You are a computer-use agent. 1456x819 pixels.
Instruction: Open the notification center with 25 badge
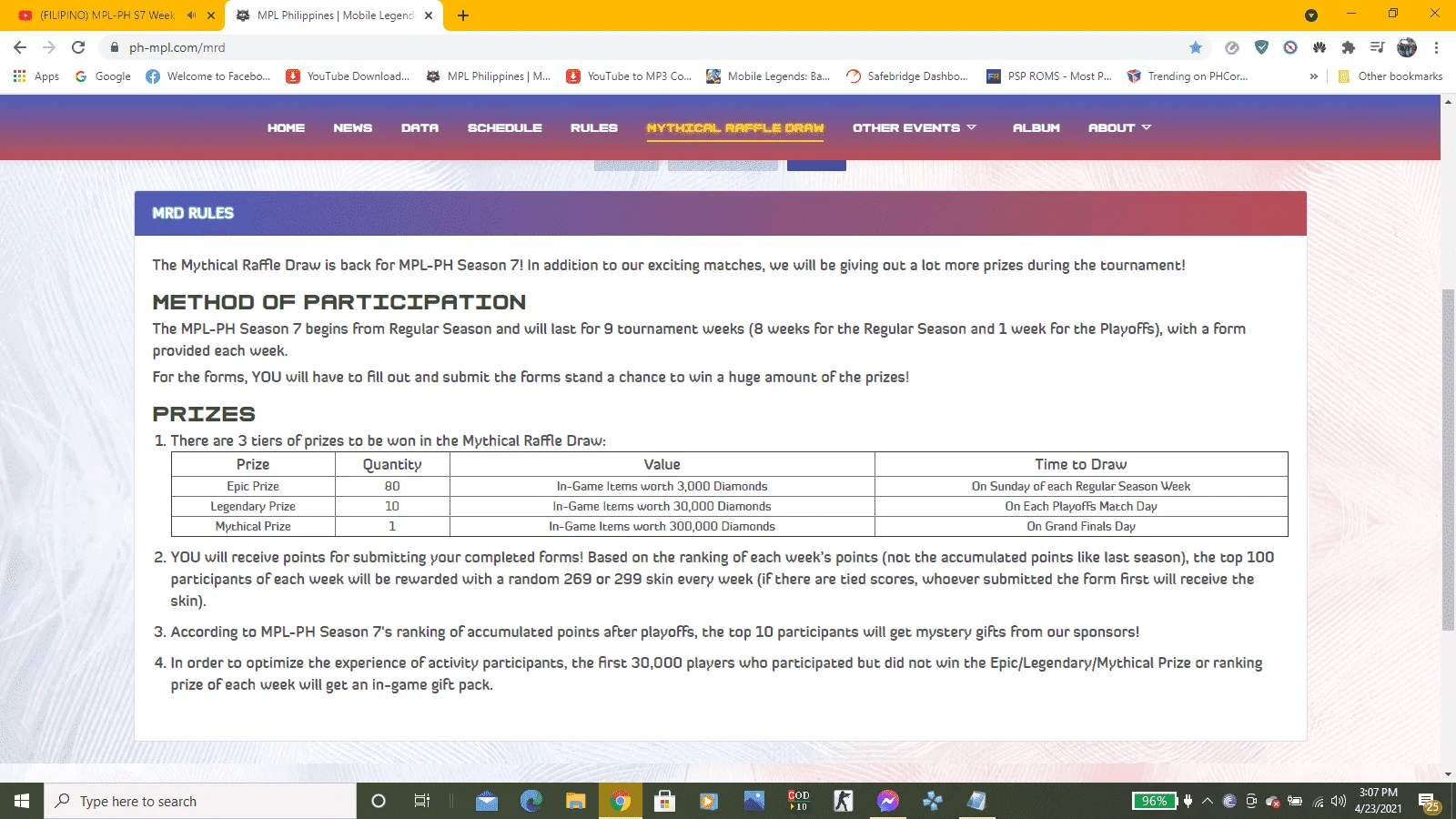(x=1429, y=802)
